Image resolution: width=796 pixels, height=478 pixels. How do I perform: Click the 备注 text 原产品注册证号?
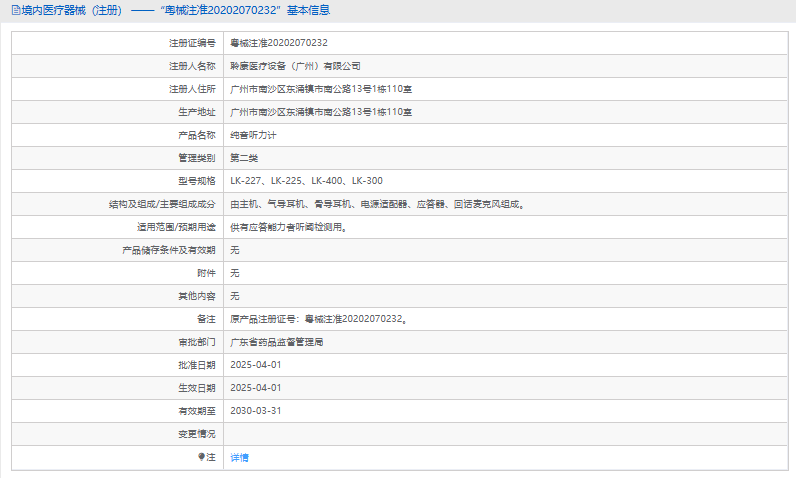[x=318, y=319]
